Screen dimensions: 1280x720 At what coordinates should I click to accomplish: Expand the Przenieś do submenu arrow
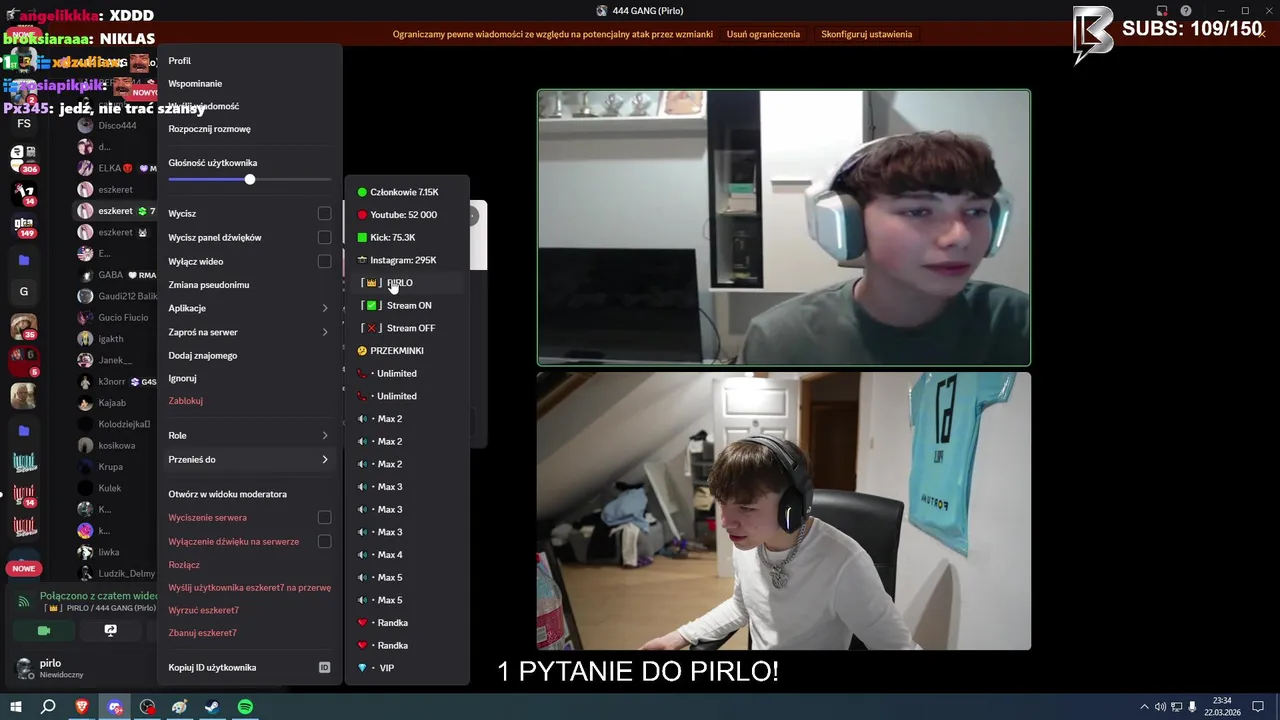(x=325, y=459)
